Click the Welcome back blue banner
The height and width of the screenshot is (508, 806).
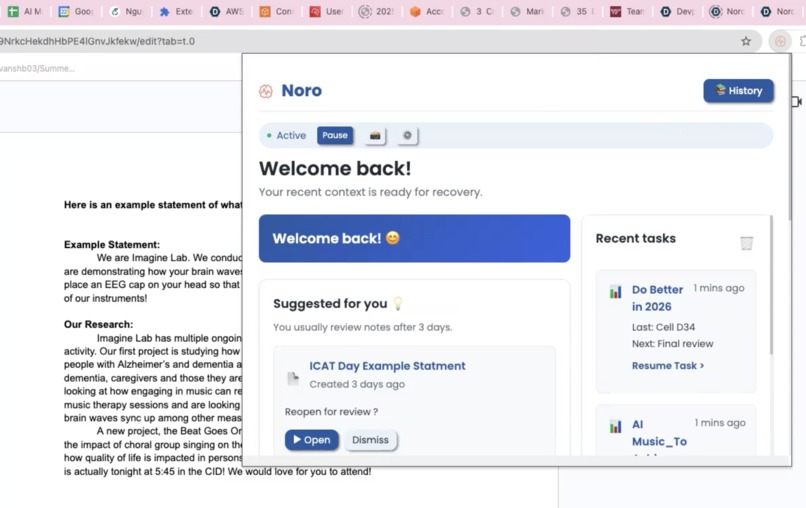[x=414, y=239]
